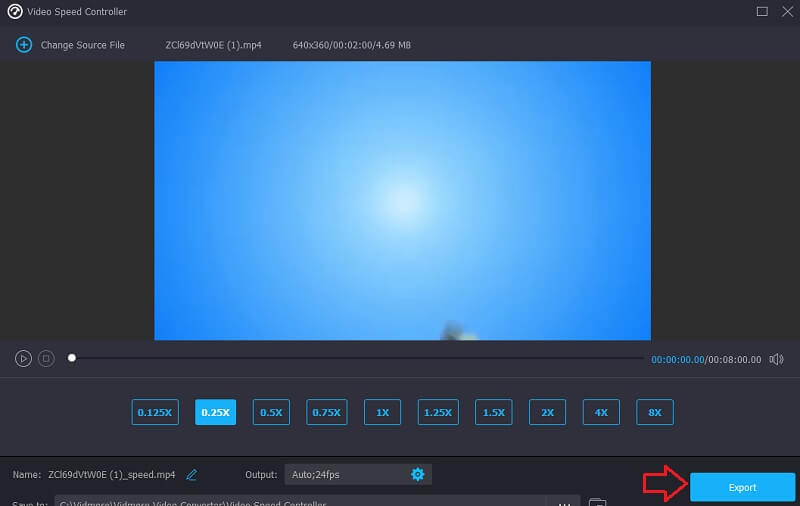Viewport: 800px width, 506px height.
Task: Select 0.125X playback speed
Action: pos(154,412)
